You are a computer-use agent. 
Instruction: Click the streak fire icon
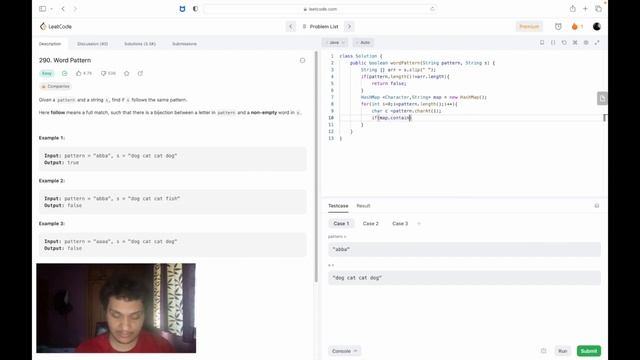click(575, 27)
